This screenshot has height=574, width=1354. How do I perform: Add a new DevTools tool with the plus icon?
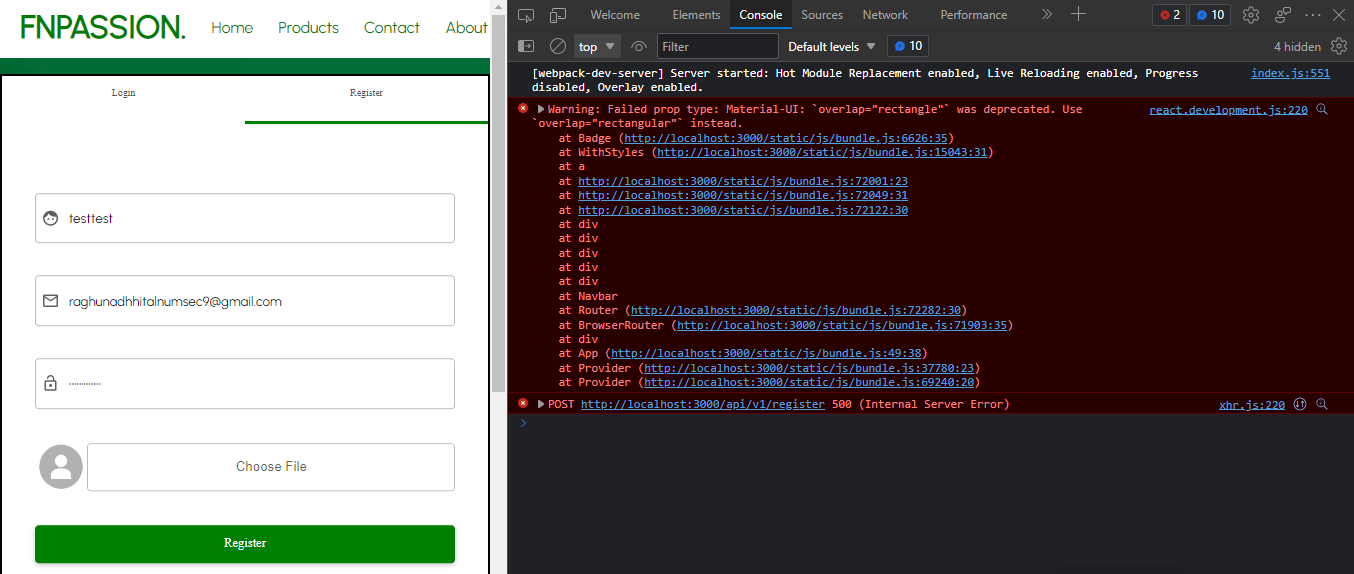[x=1078, y=14]
